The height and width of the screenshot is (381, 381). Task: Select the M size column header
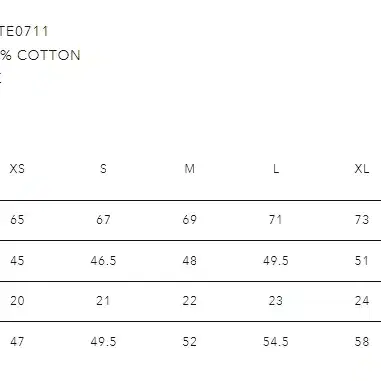coord(189,169)
